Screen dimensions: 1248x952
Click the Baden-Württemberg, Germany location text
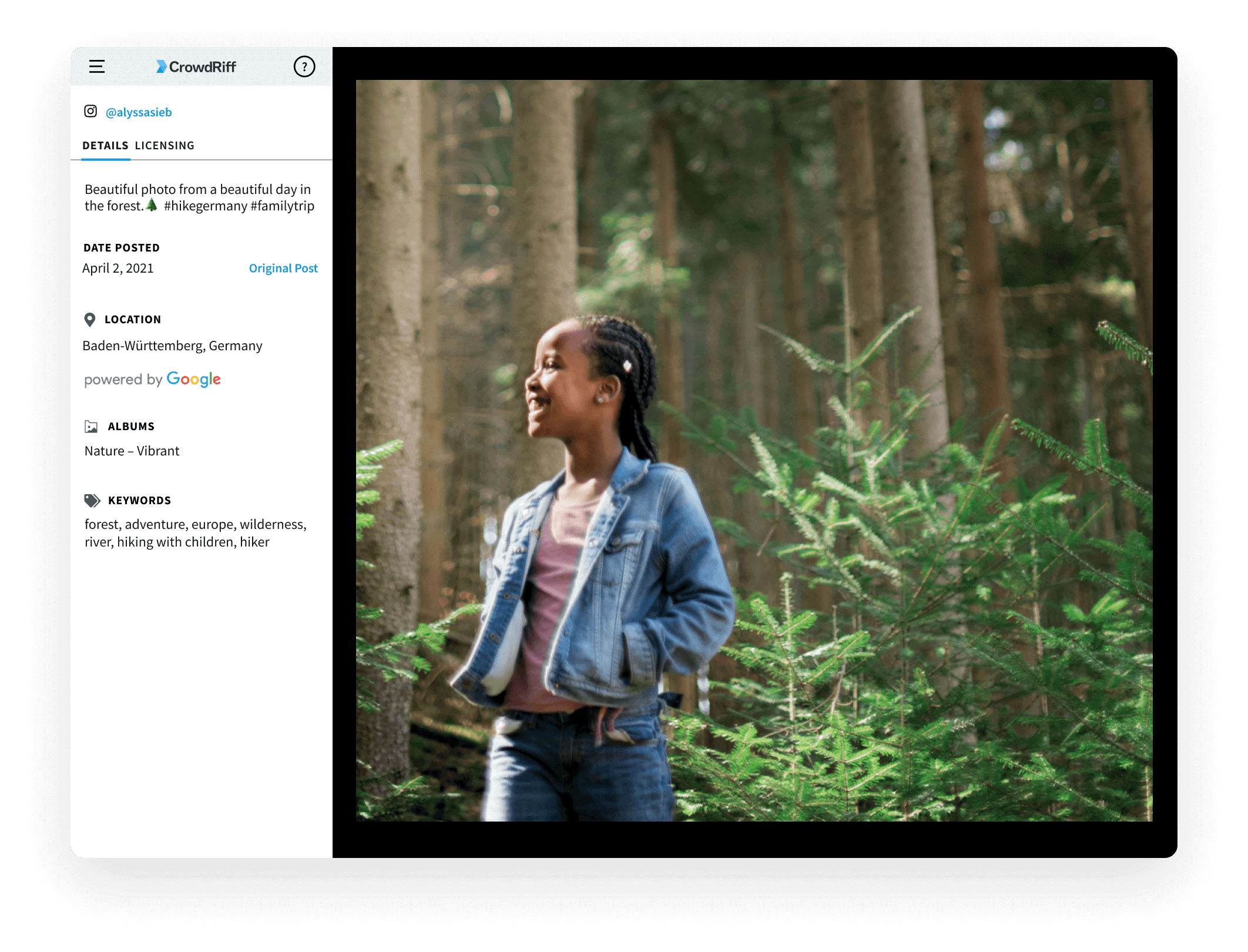(x=173, y=346)
